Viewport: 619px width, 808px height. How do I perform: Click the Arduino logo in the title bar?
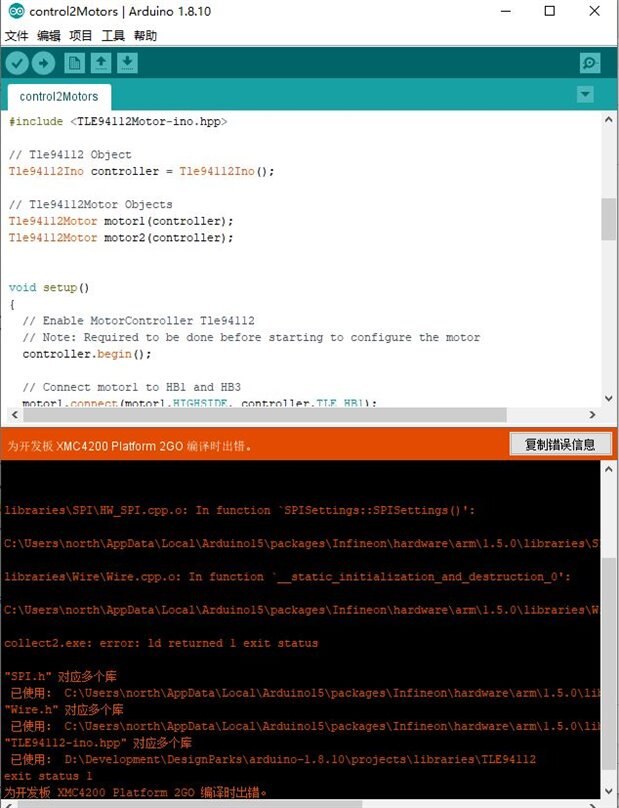point(16,11)
